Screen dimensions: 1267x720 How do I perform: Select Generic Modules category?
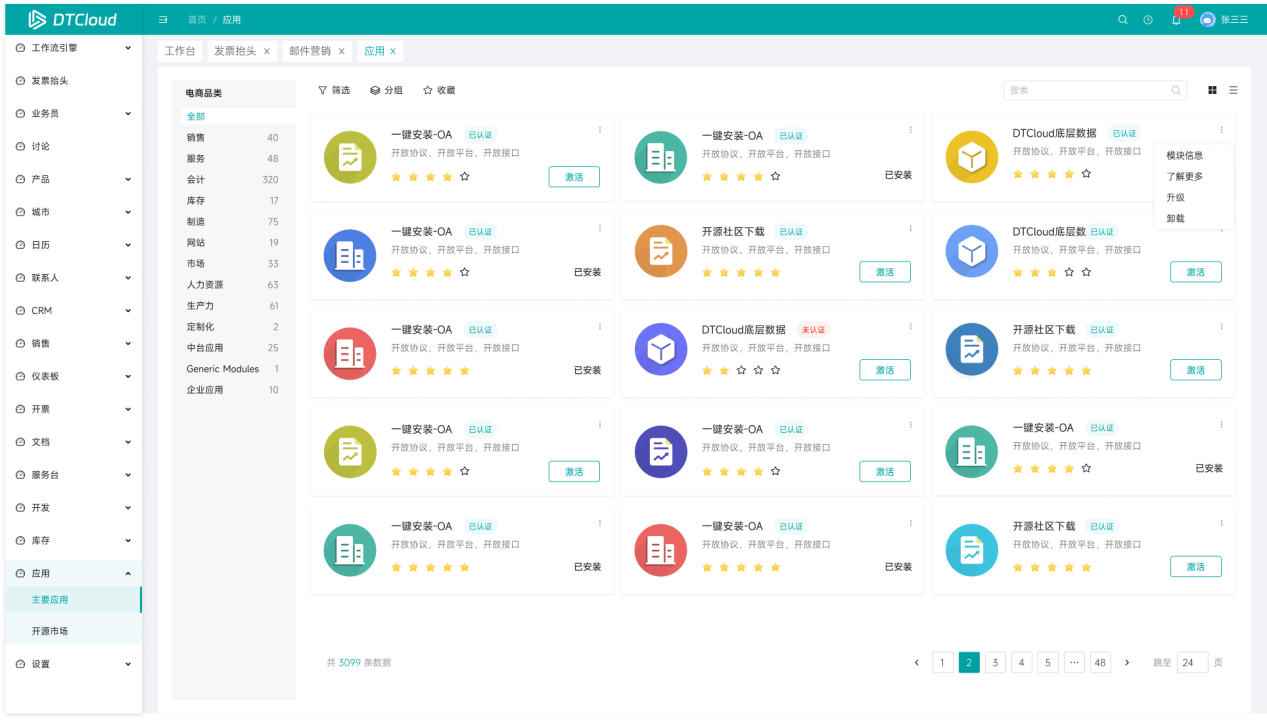[234, 369]
